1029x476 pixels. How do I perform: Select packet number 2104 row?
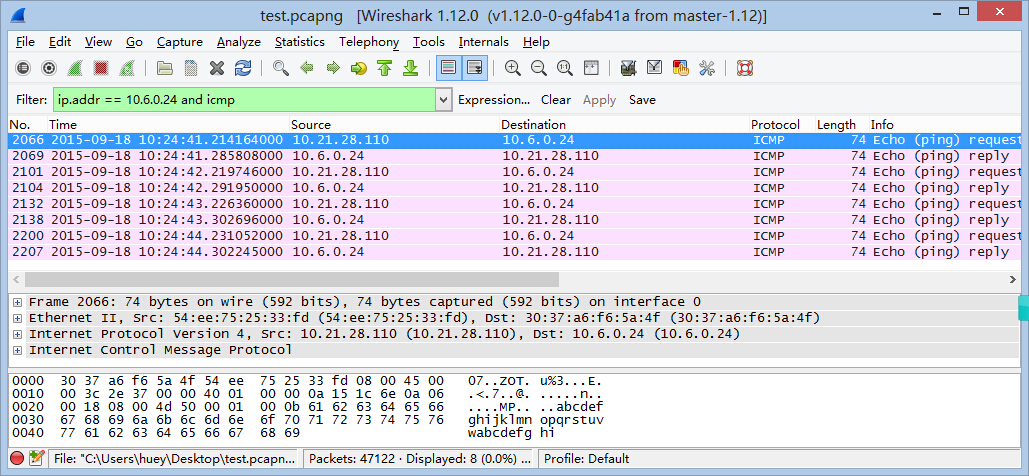[x=514, y=188]
